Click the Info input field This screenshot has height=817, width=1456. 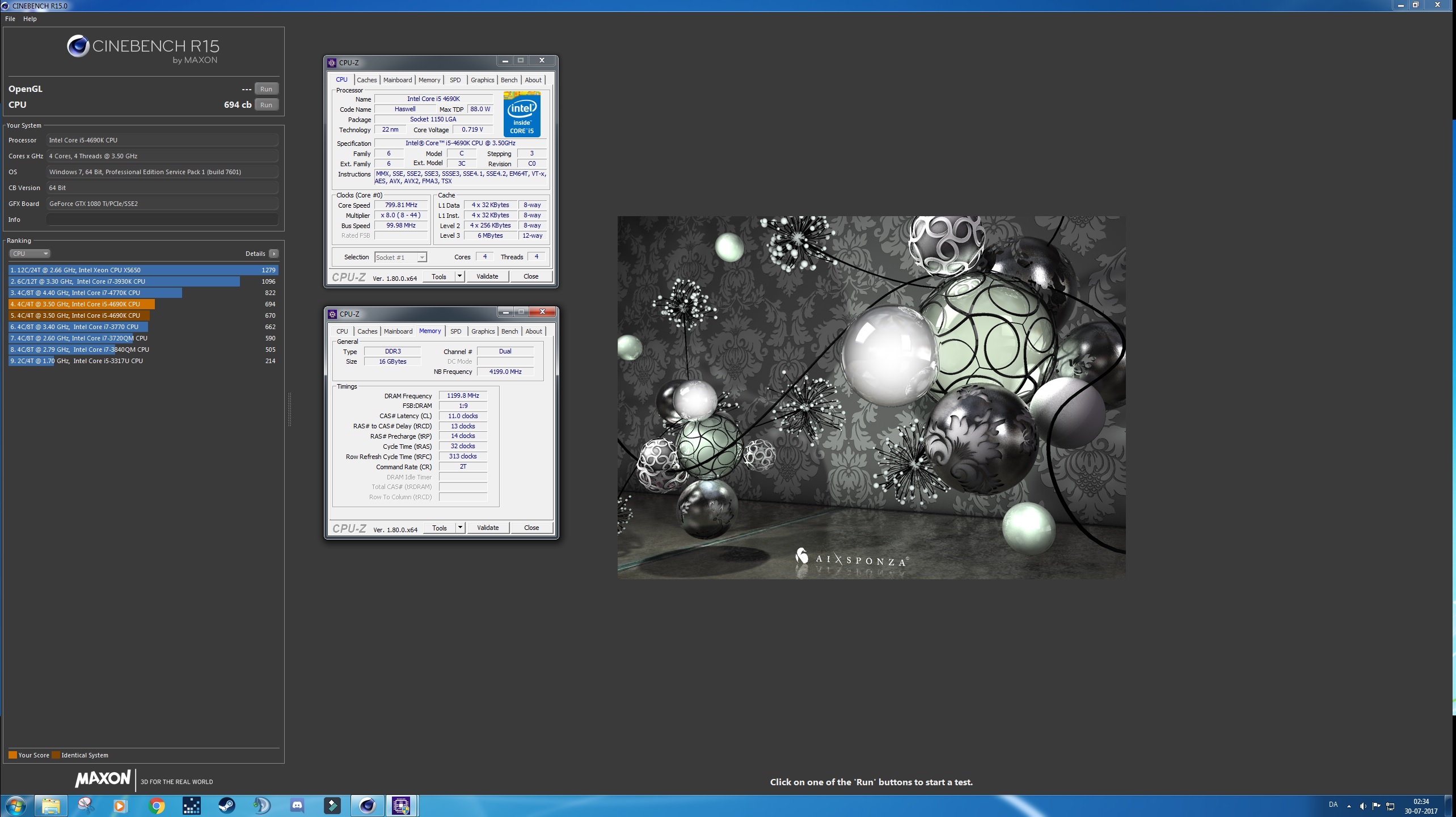click(x=162, y=220)
